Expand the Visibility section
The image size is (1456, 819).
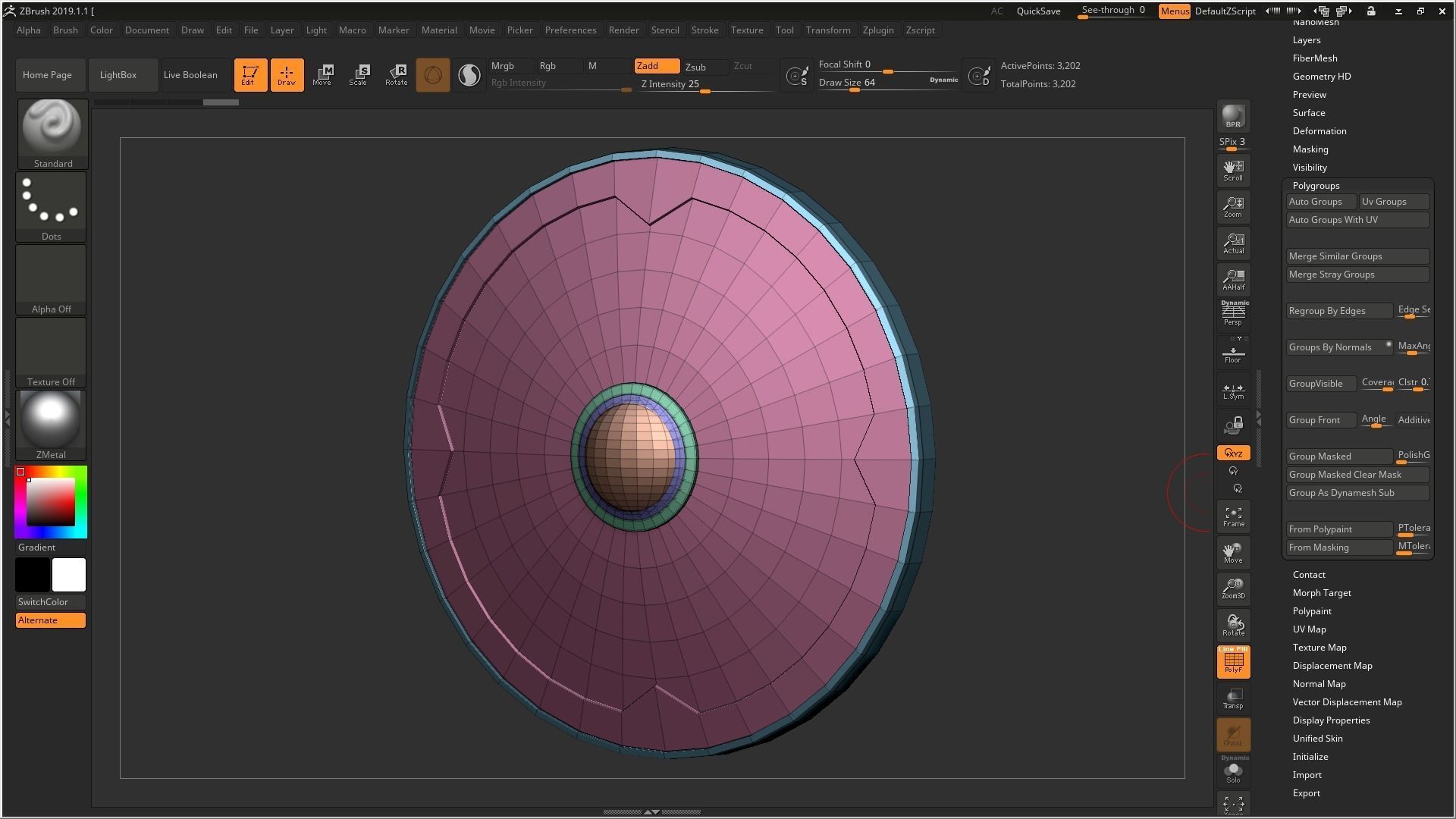click(1310, 168)
